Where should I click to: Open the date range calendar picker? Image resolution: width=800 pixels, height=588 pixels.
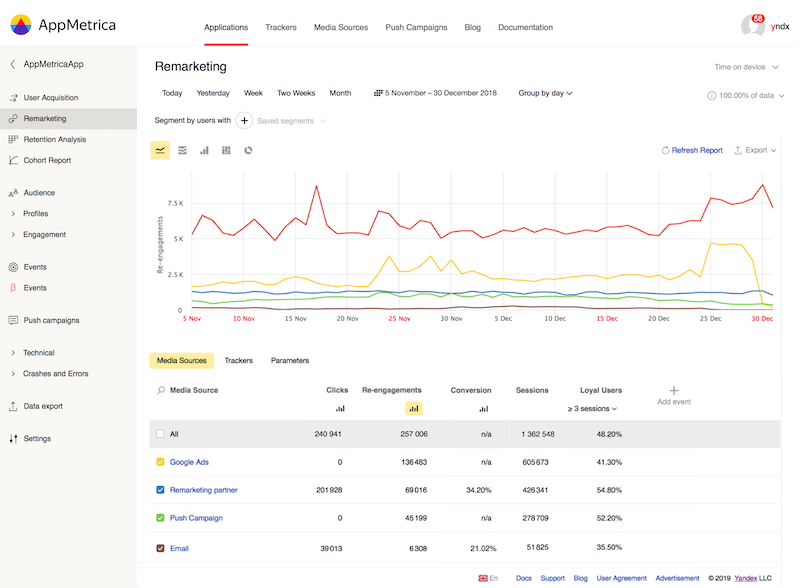point(435,93)
